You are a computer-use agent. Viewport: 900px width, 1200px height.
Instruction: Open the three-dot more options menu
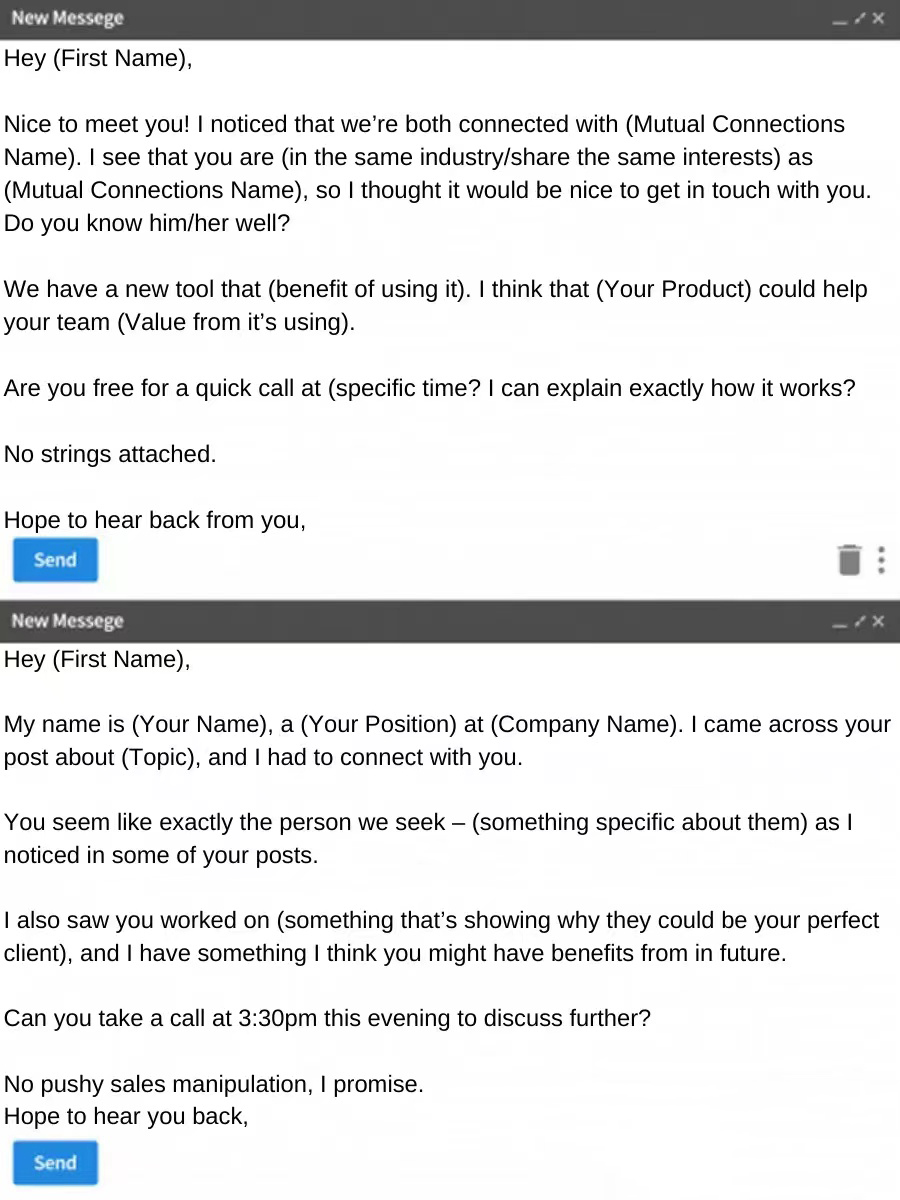[x=881, y=560]
